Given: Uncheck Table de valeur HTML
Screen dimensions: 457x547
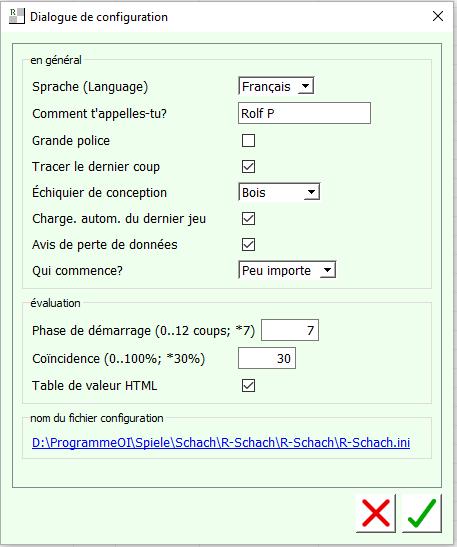Looking at the screenshot, I should click(x=248, y=385).
